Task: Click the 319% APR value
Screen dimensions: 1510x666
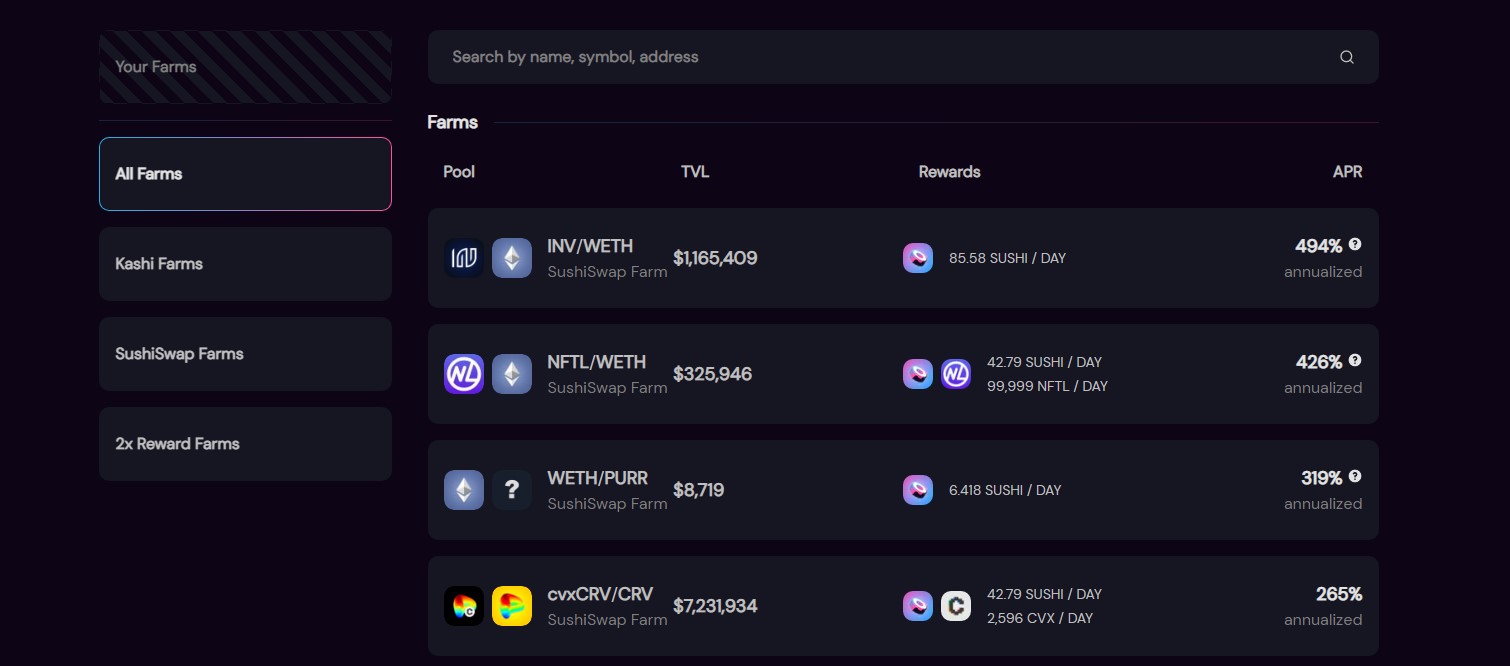Action: (1321, 478)
